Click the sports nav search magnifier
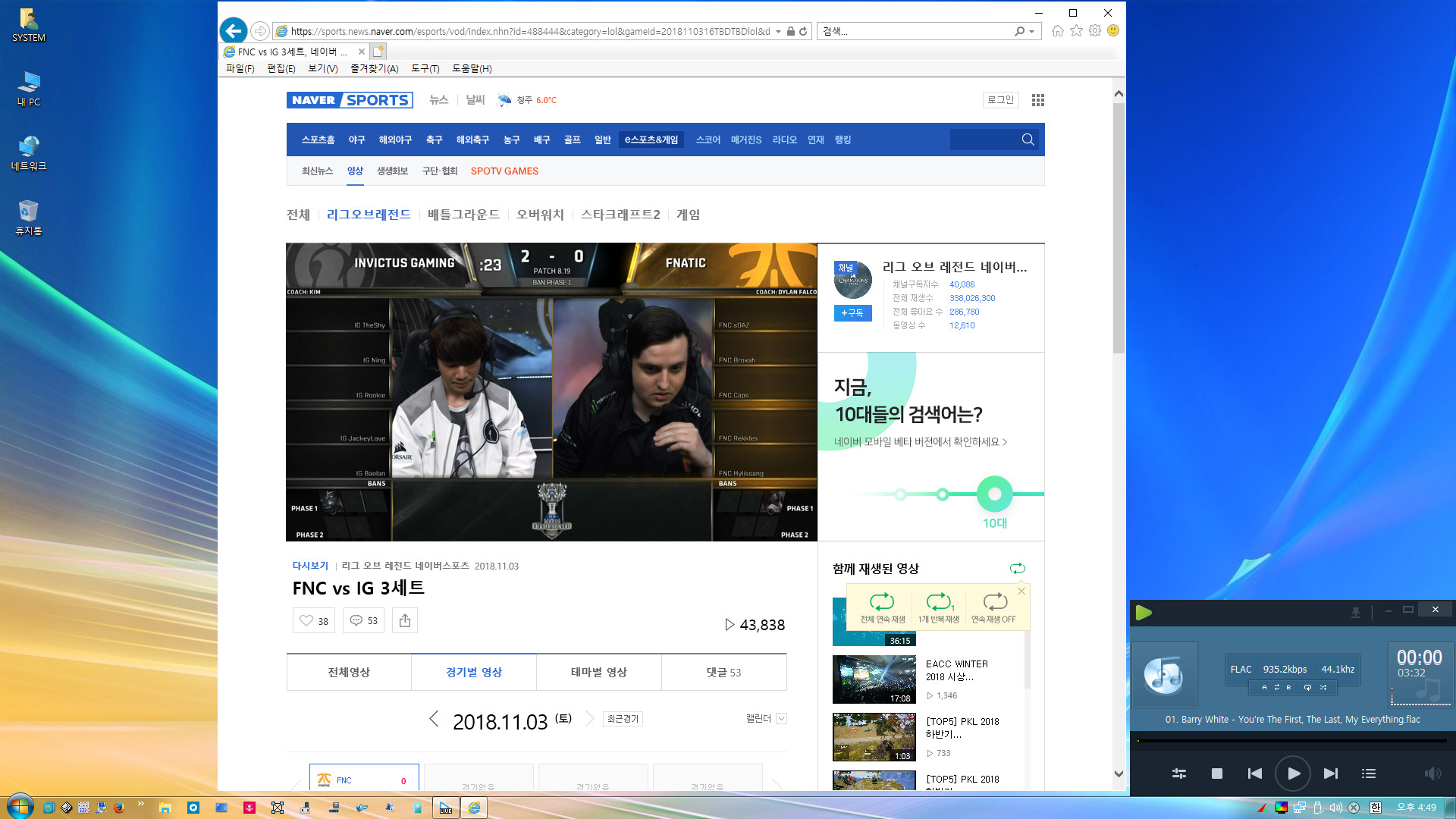 (x=1028, y=140)
